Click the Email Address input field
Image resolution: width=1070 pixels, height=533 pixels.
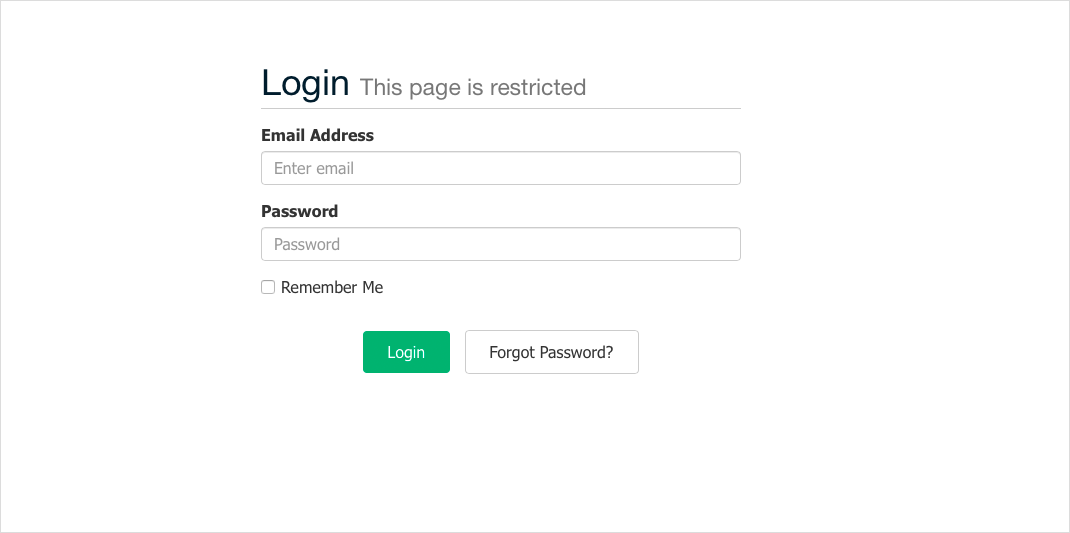click(500, 168)
